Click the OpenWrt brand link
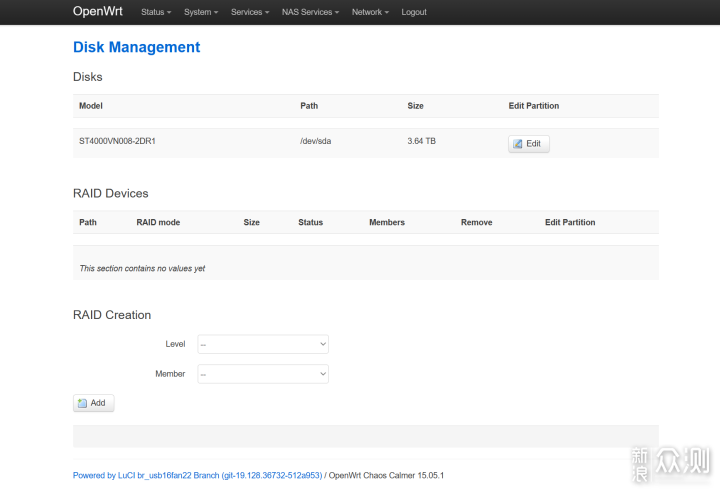 pos(98,11)
